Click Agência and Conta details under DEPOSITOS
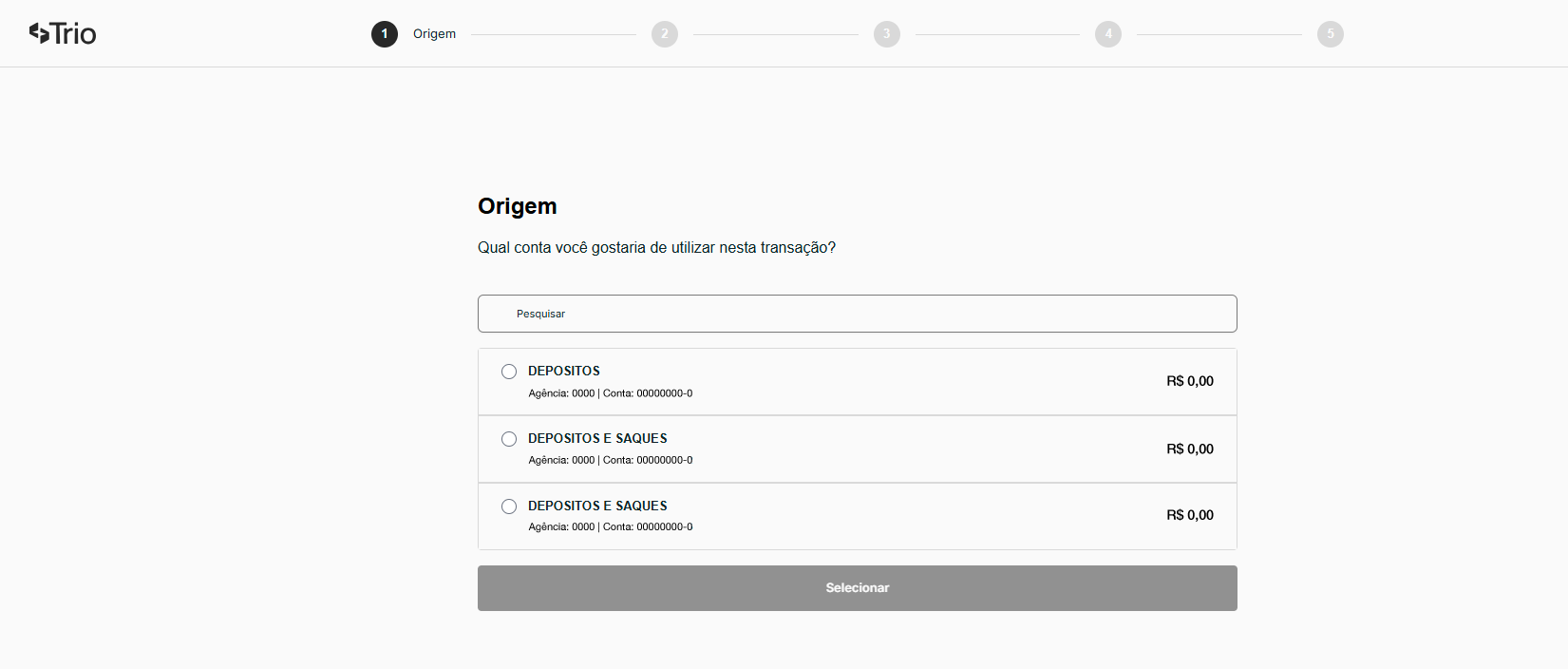The height and width of the screenshot is (669, 1568). (x=611, y=393)
